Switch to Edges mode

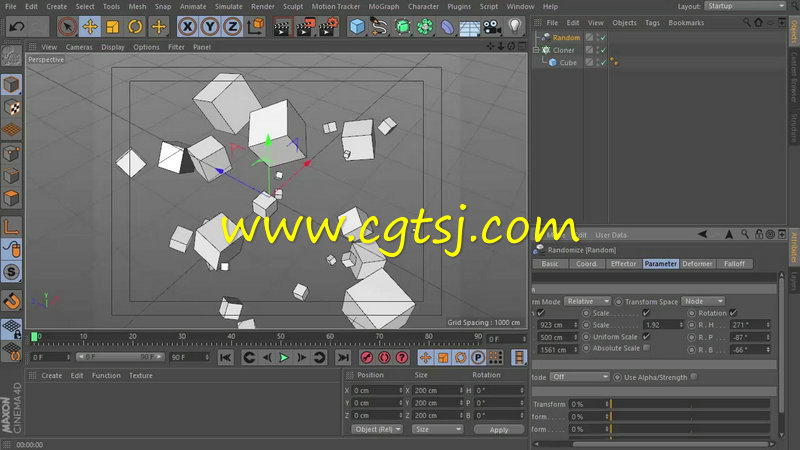pyautogui.click(x=11, y=176)
